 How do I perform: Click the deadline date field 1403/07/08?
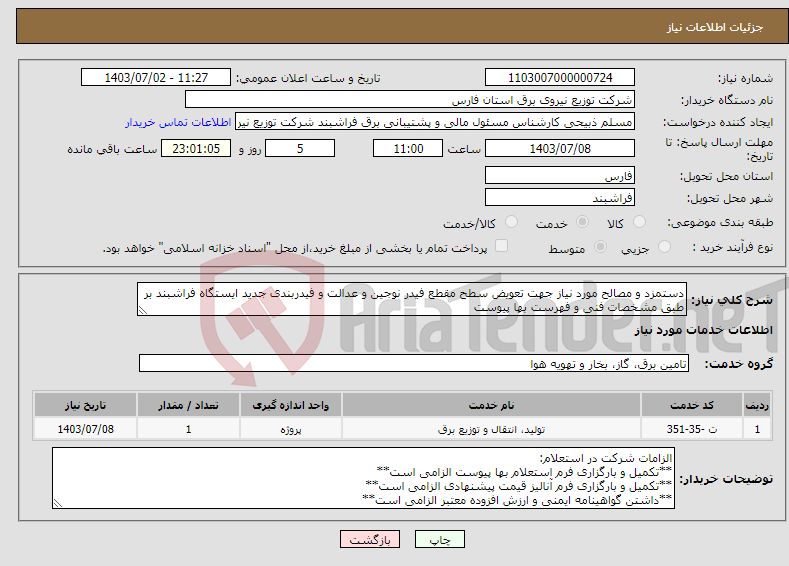[560, 148]
